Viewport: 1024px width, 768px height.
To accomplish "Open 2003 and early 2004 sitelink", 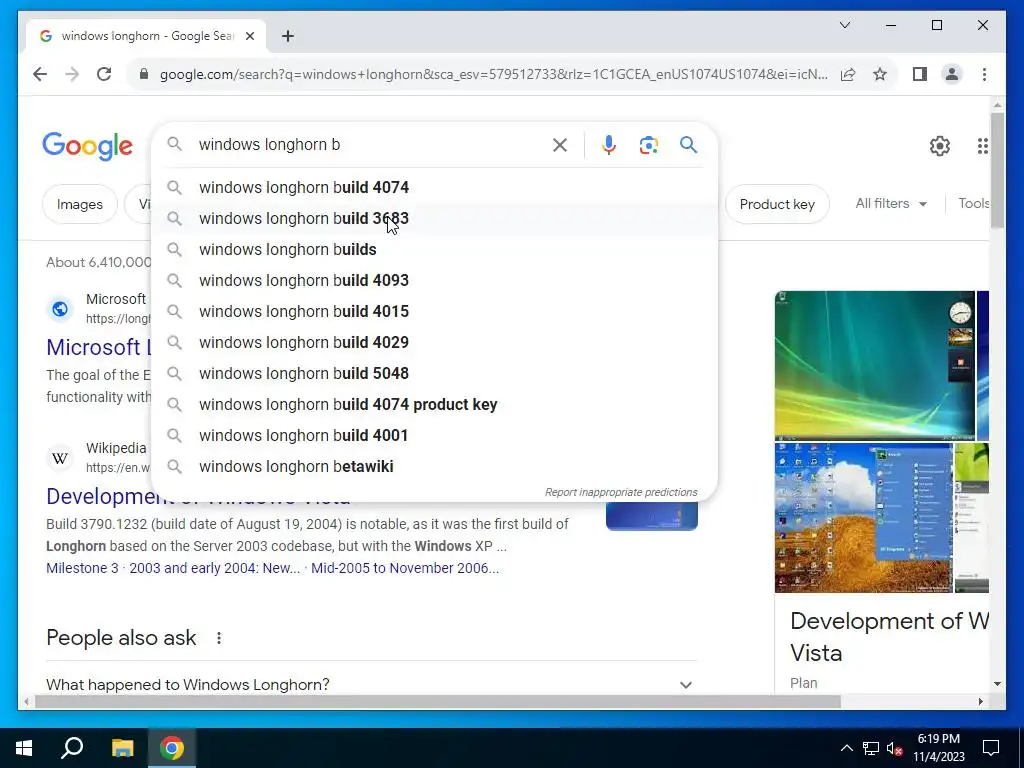I will pos(215,568).
